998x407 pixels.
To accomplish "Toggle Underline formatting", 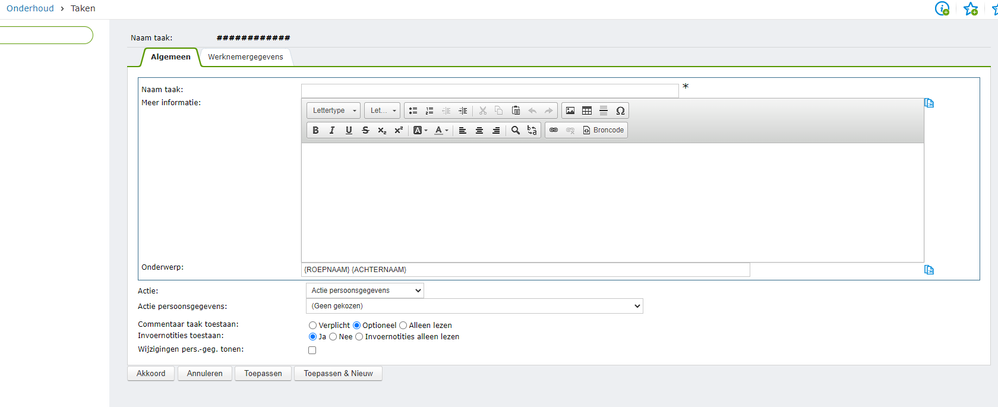I will (x=348, y=130).
